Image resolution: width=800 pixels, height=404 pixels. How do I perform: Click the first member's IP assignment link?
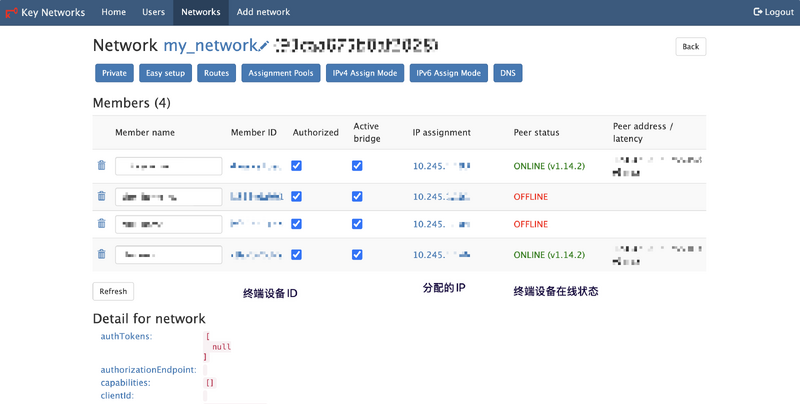pos(441,166)
